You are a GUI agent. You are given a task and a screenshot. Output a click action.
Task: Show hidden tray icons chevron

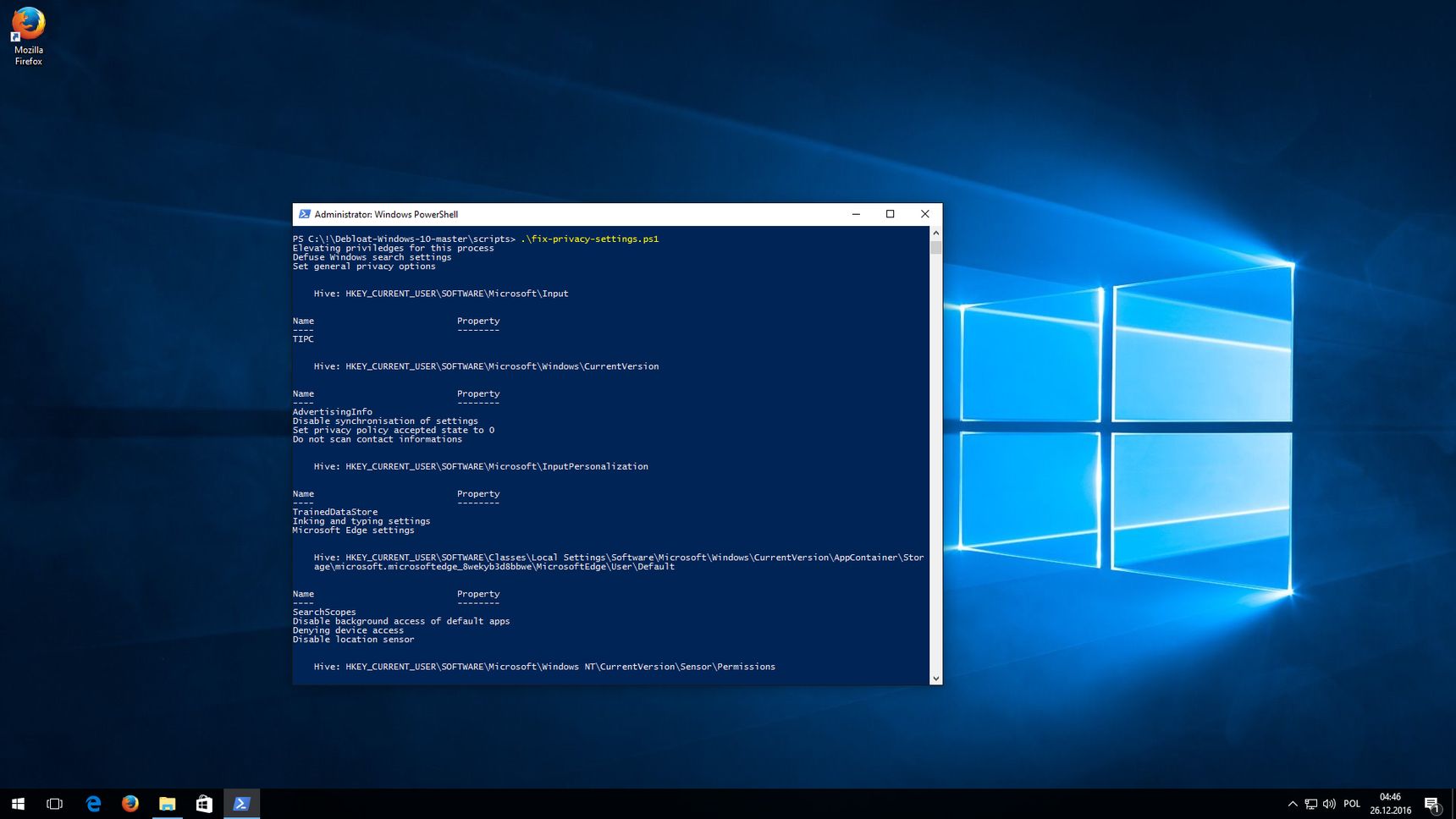pyautogui.click(x=1293, y=804)
